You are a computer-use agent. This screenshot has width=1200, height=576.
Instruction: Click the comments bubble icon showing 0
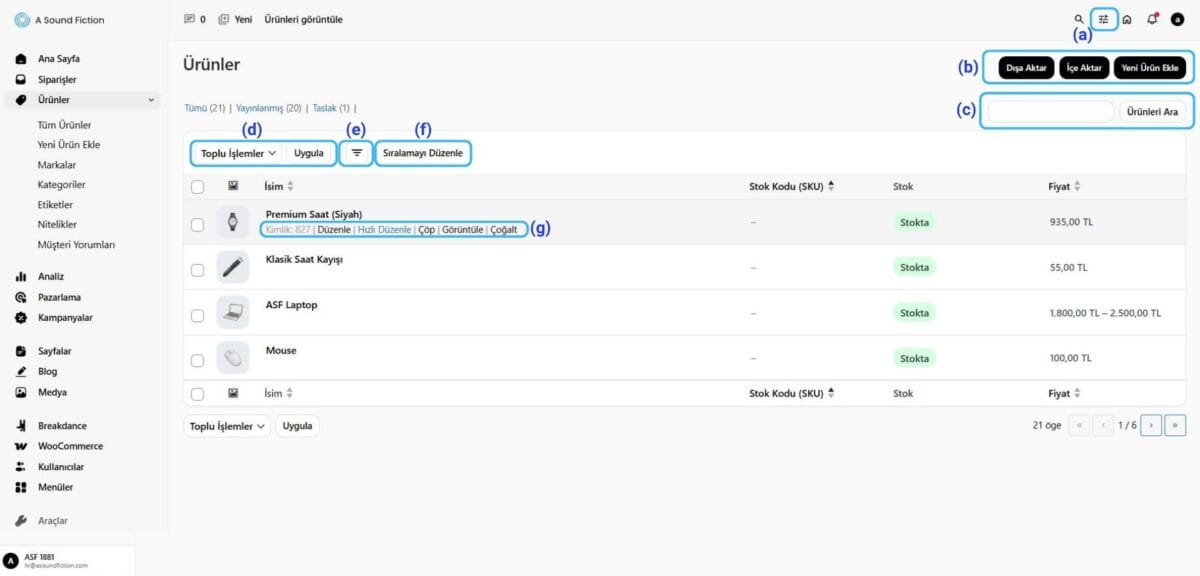(190, 19)
